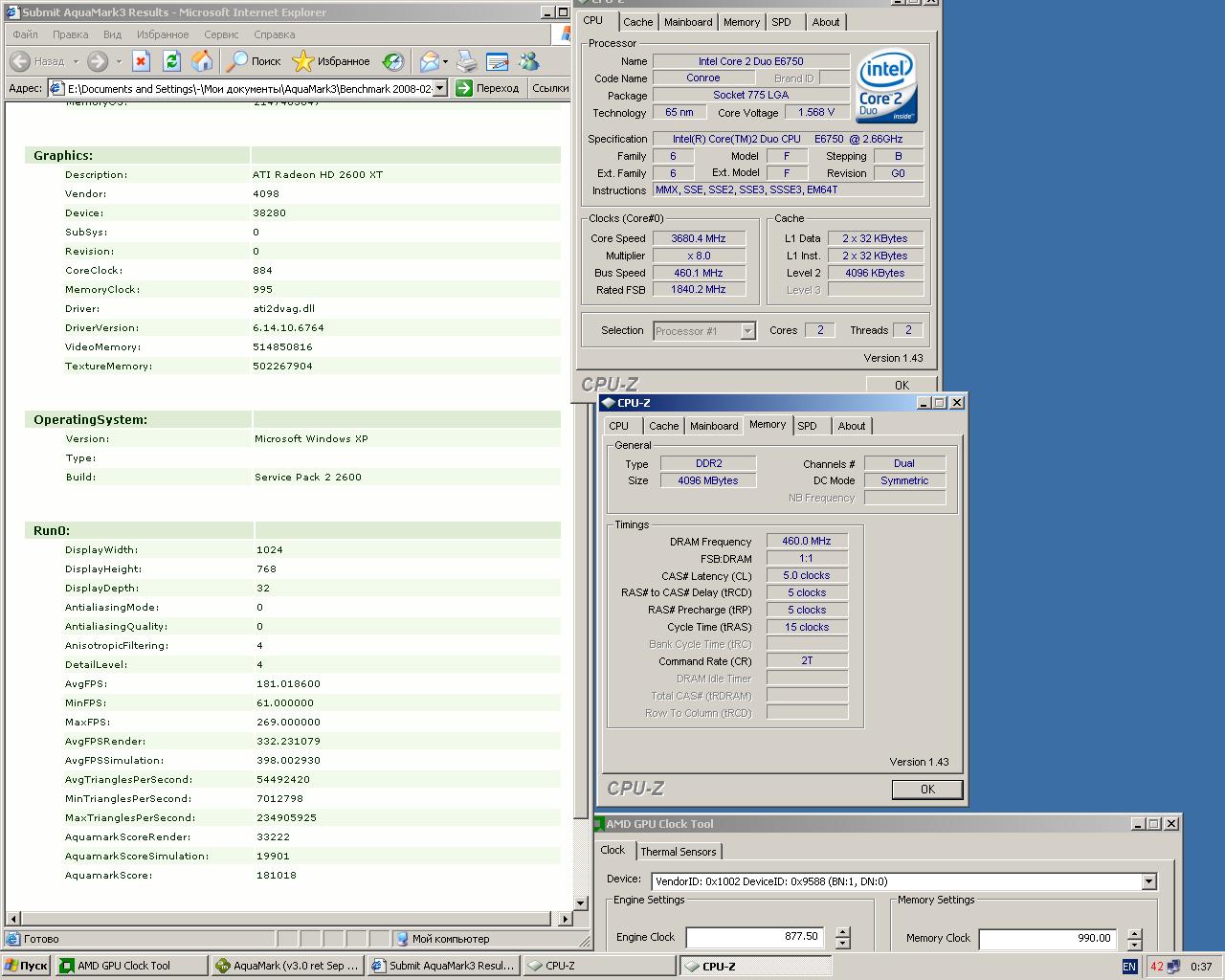Expand the IE address bar dropdown
This screenshot has height=980, width=1225.
click(440, 88)
